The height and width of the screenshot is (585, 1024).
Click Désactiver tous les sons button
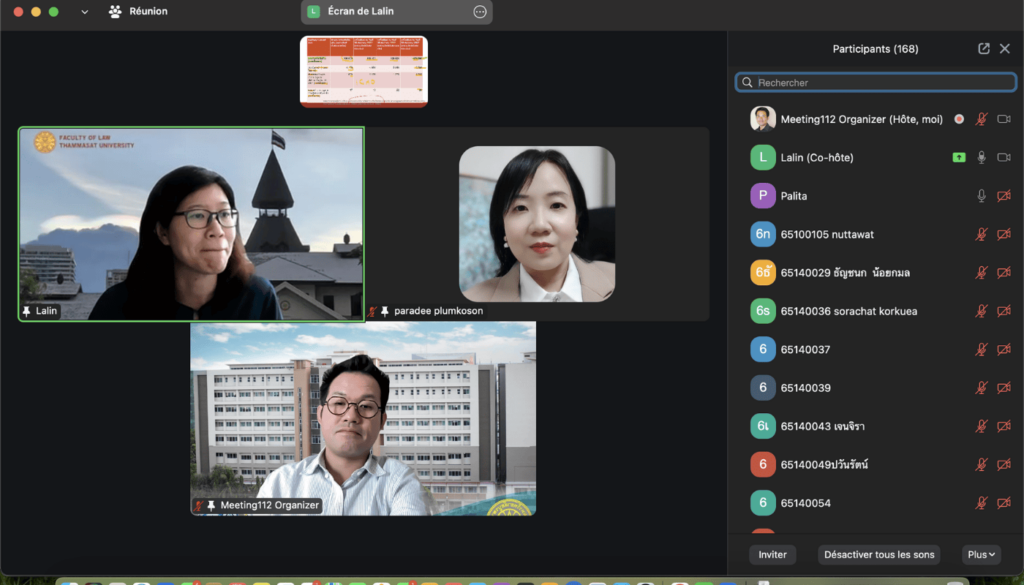[x=878, y=554]
